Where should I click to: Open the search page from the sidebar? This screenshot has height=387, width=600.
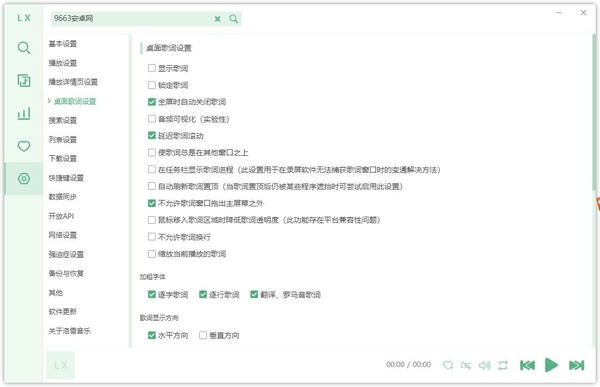(24, 48)
